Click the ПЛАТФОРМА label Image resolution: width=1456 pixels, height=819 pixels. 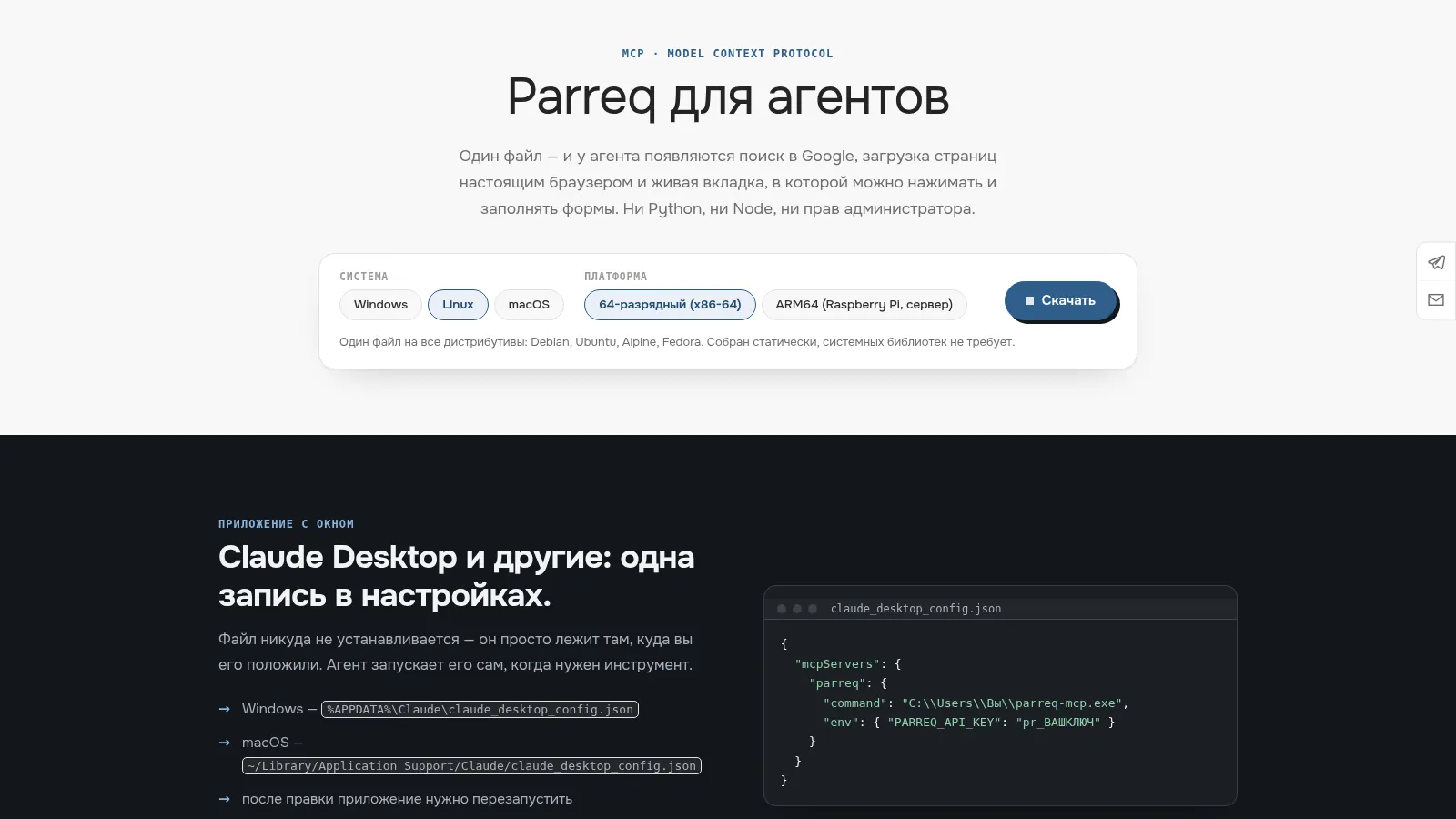pyautogui.click(x=616, y=277)
